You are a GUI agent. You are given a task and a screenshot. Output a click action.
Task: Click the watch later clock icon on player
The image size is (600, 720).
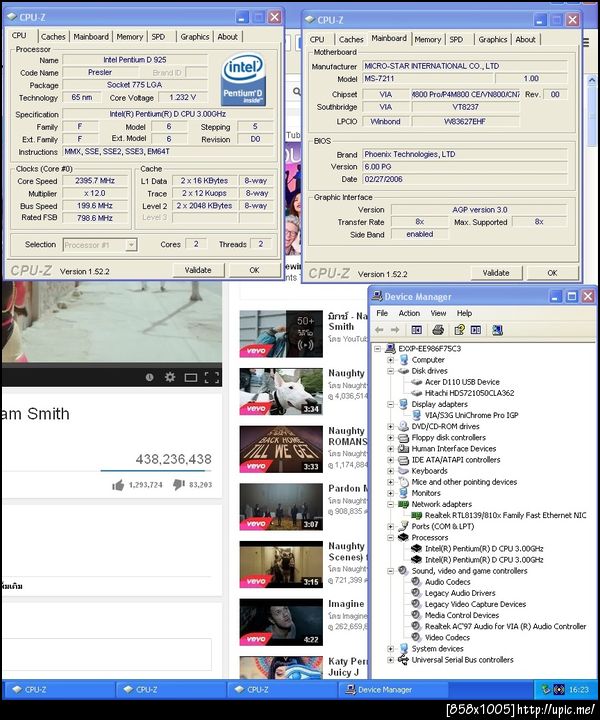tap(149, 377)
